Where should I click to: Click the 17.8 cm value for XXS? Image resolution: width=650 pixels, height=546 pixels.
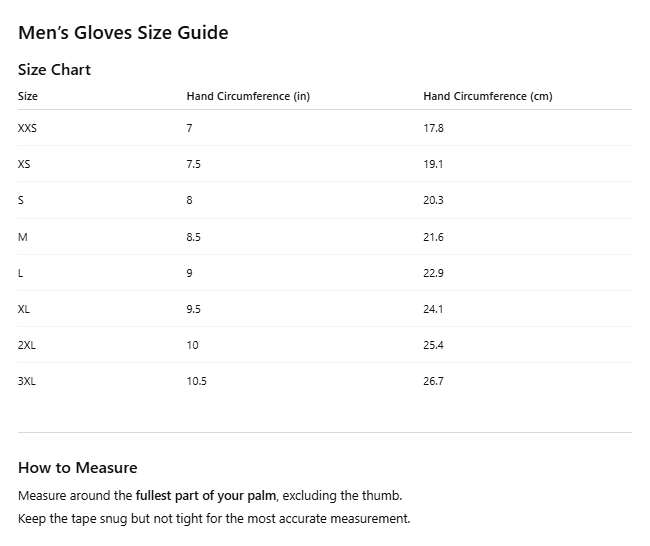(x=433, y=128)
